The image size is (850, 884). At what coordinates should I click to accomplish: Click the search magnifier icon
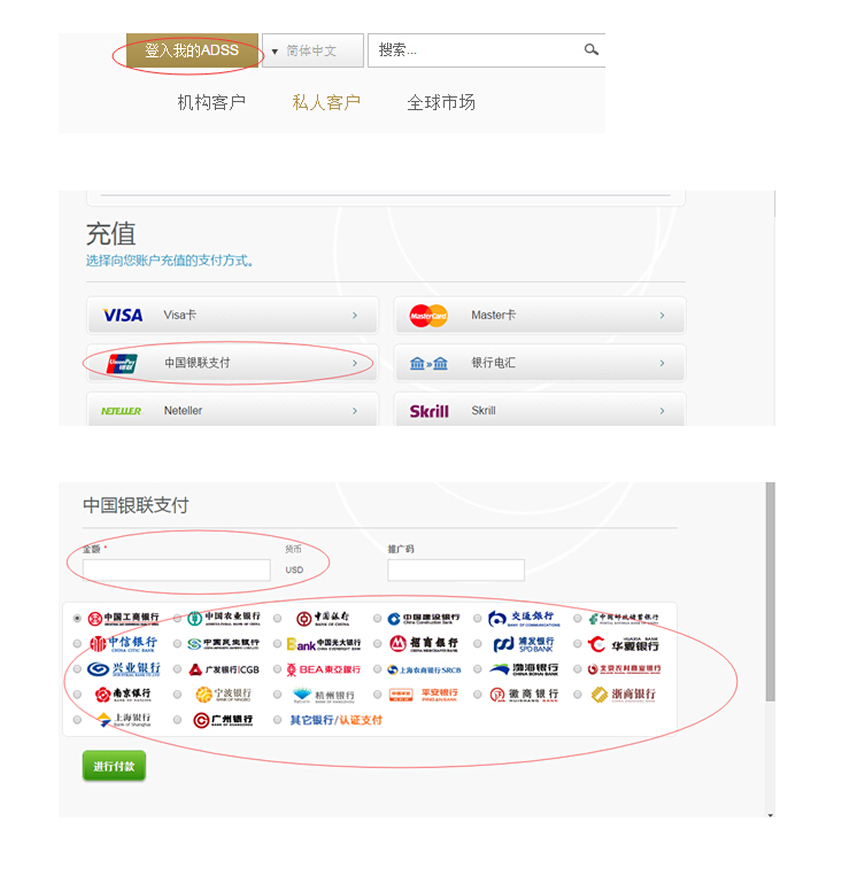click(x=591, y=50)
